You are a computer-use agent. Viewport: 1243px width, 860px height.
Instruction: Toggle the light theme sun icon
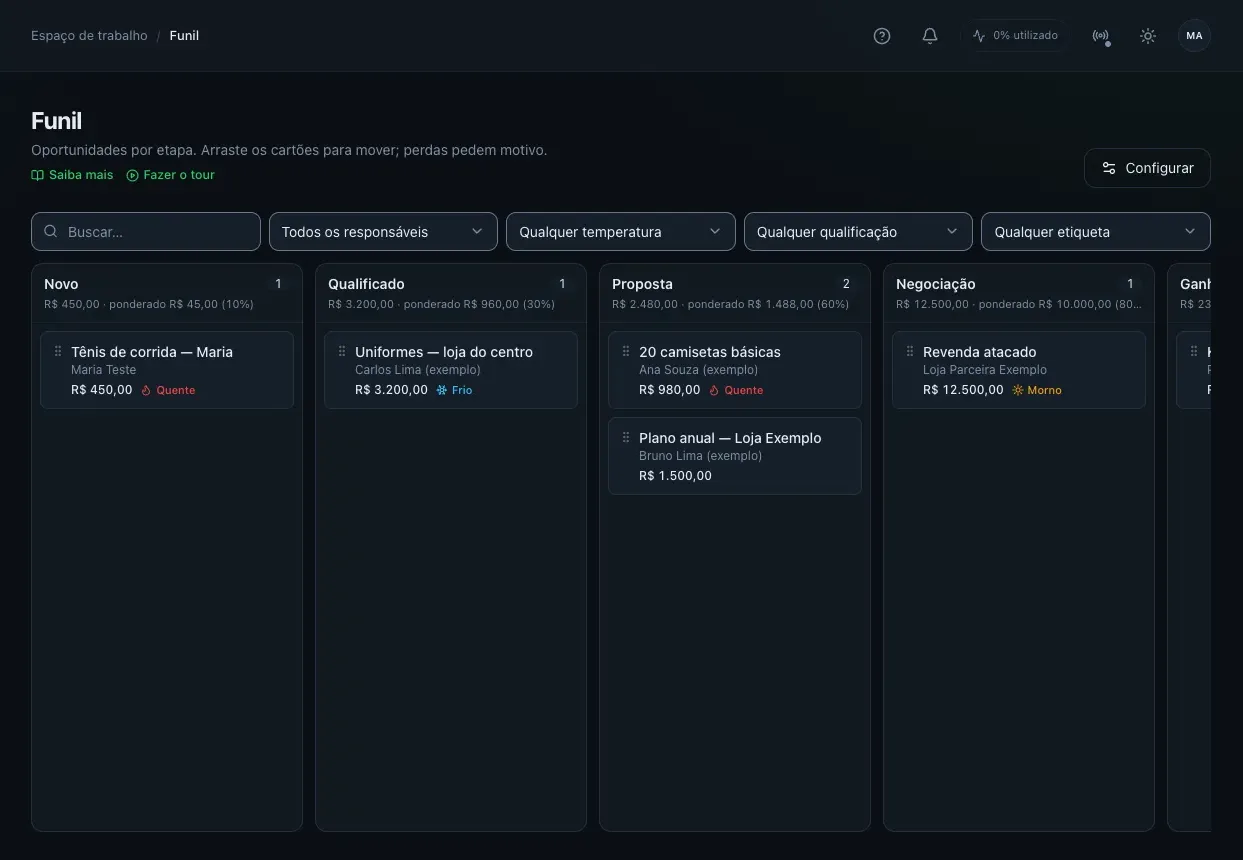[x=1148, y=36]
